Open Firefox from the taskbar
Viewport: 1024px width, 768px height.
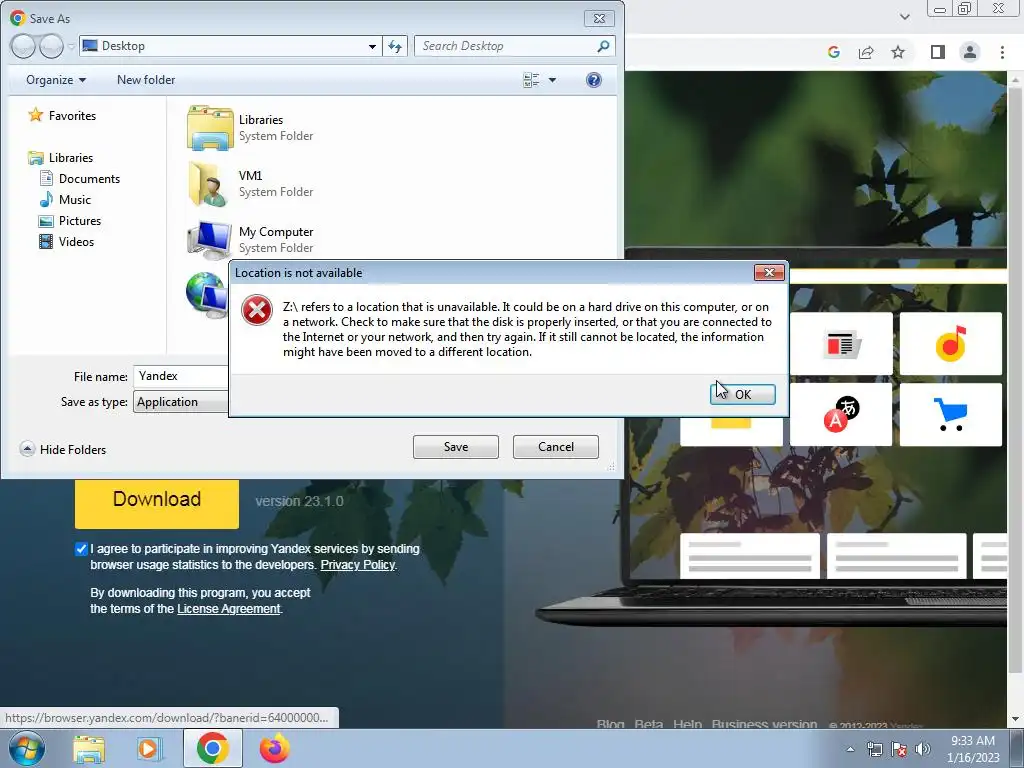pos(274,749)
